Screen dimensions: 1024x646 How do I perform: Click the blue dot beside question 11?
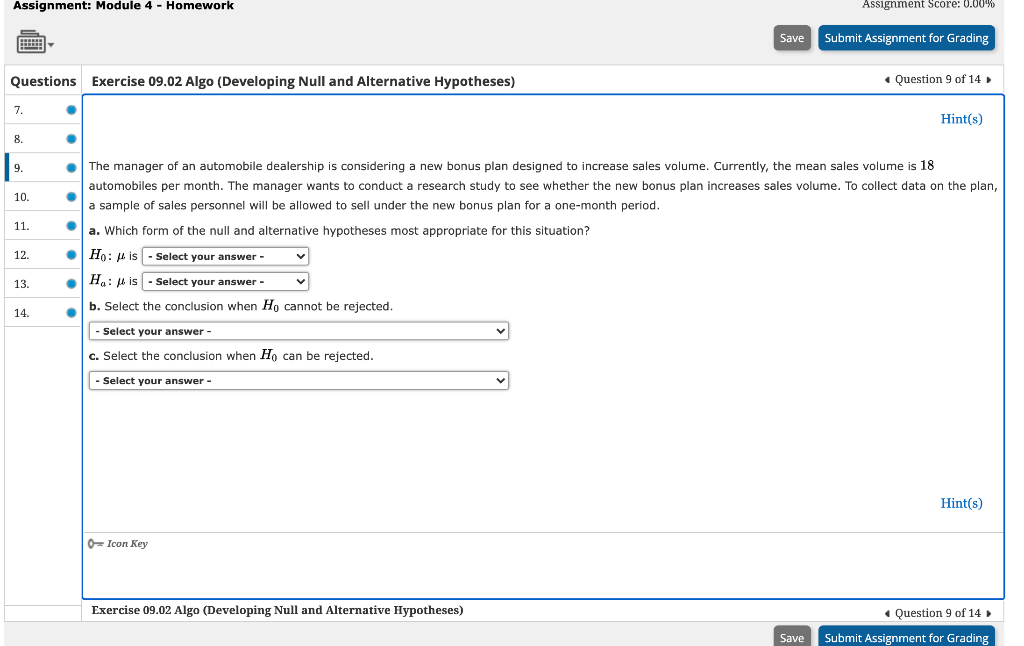69,225
